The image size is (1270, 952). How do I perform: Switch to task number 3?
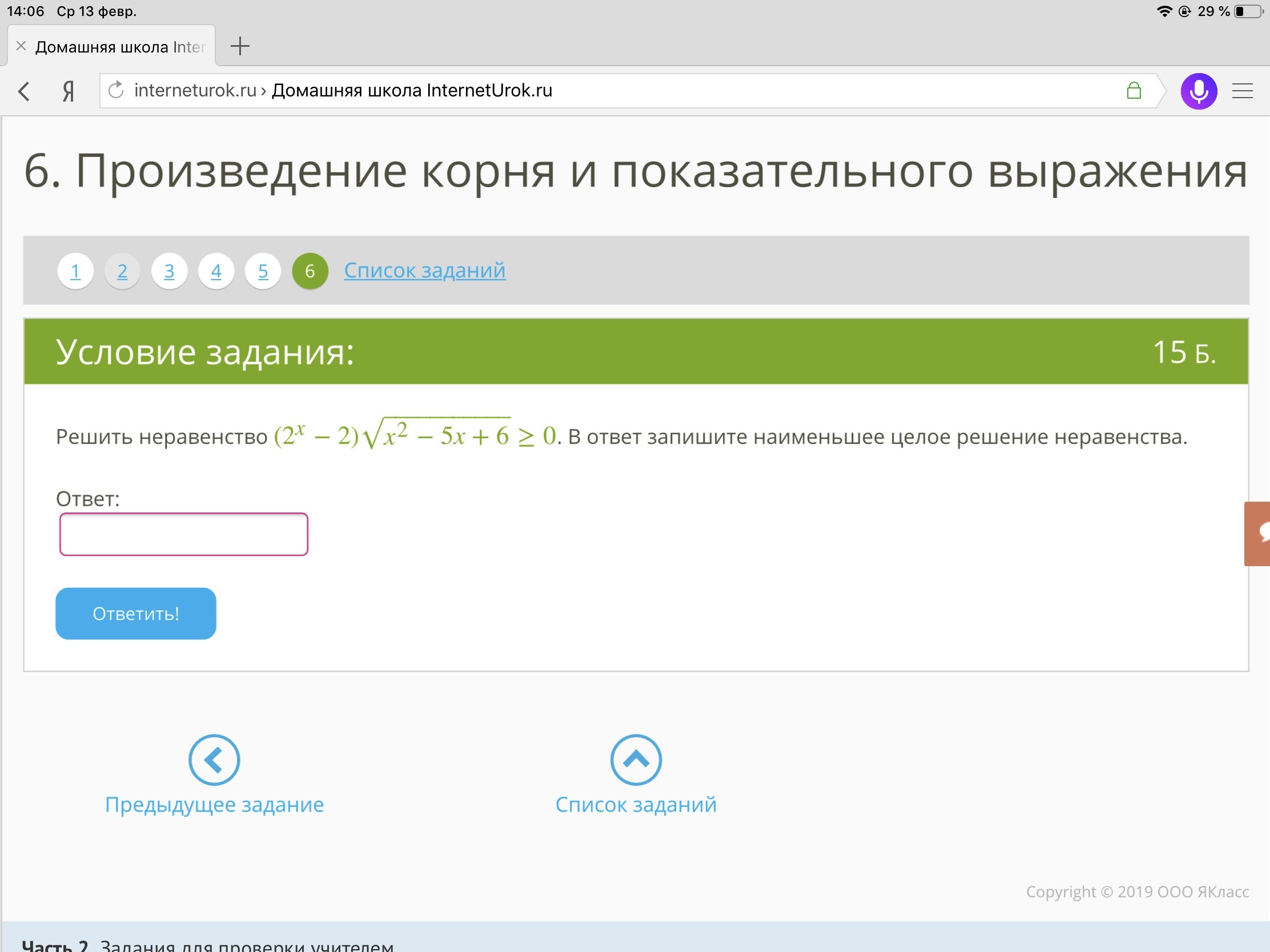[x=170, y=271]
